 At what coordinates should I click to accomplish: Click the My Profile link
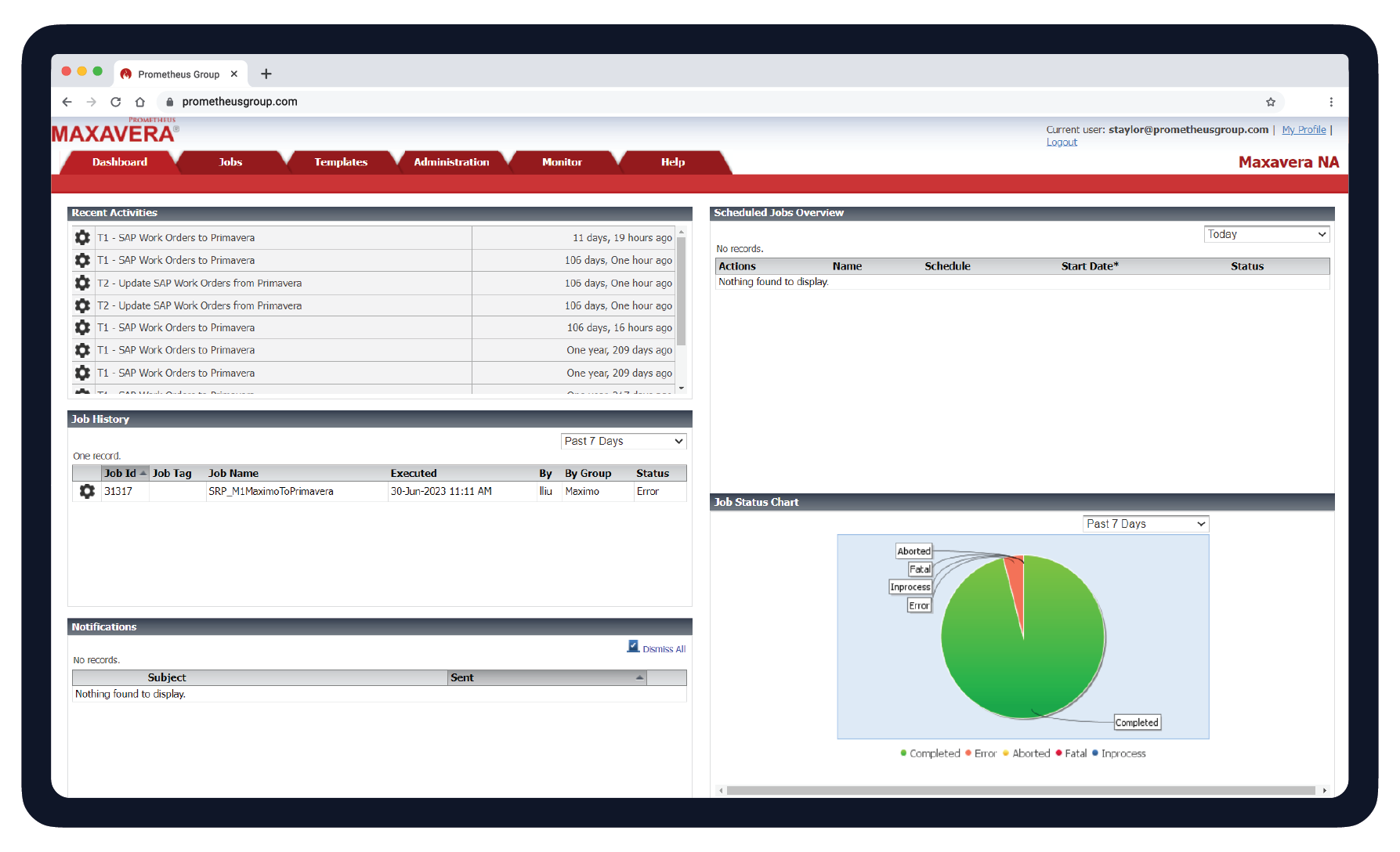pos(1304,129)
